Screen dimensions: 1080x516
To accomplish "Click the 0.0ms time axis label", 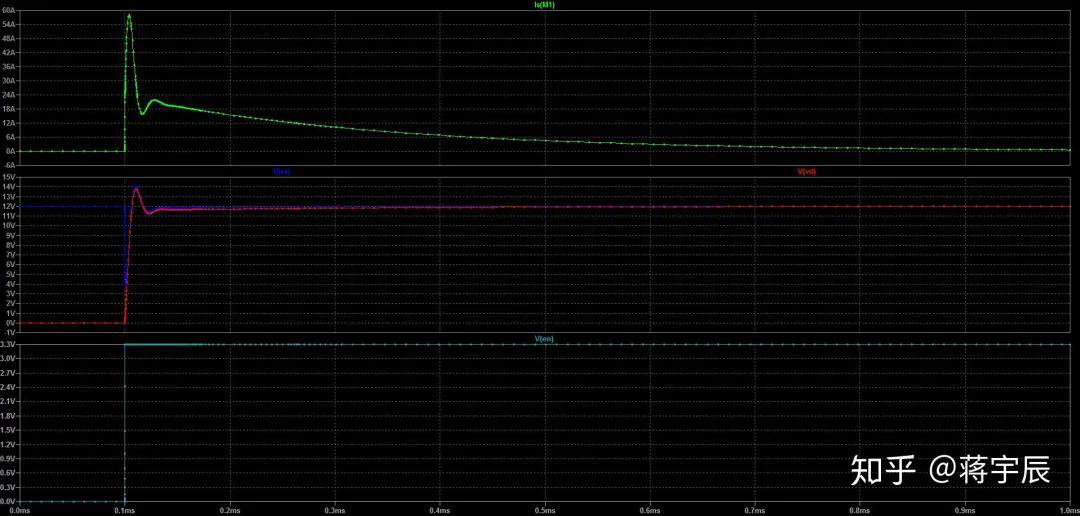I will tap(19, 510).
